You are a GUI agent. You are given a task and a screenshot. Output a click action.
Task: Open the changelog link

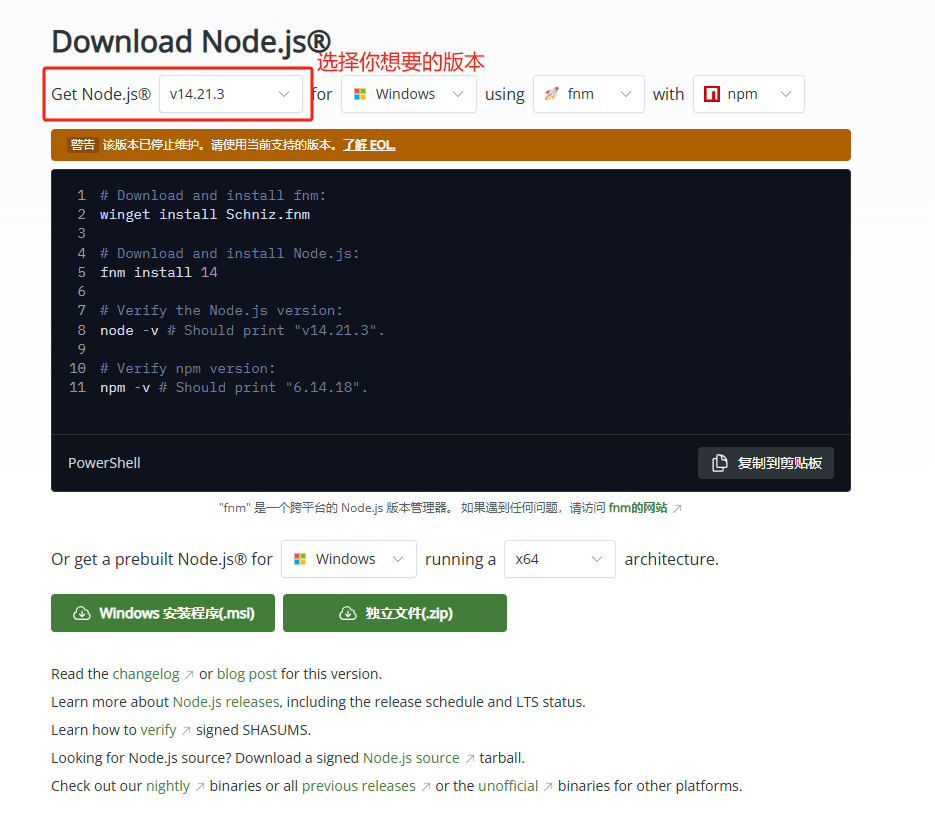pyautogui.click(x=145, y=674)
